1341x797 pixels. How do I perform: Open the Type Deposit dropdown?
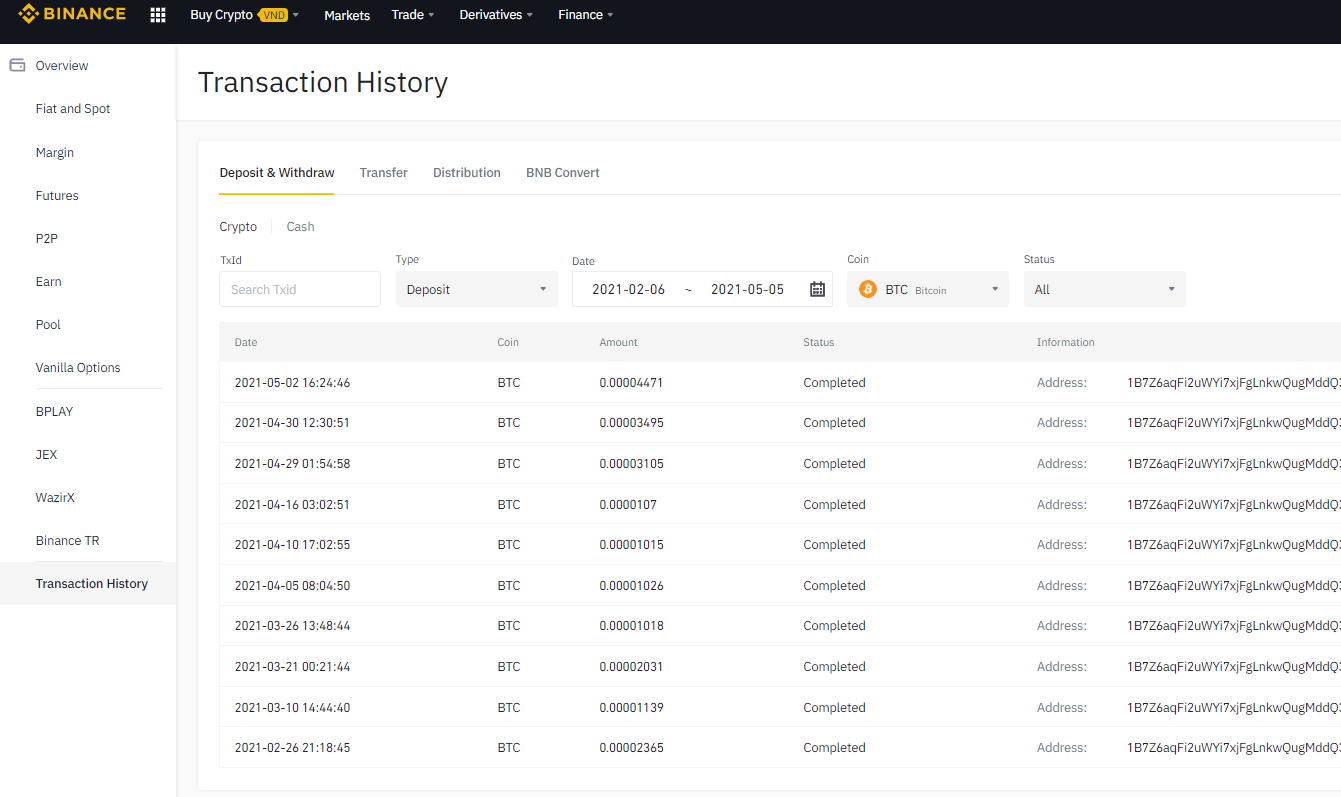[477, 289]
